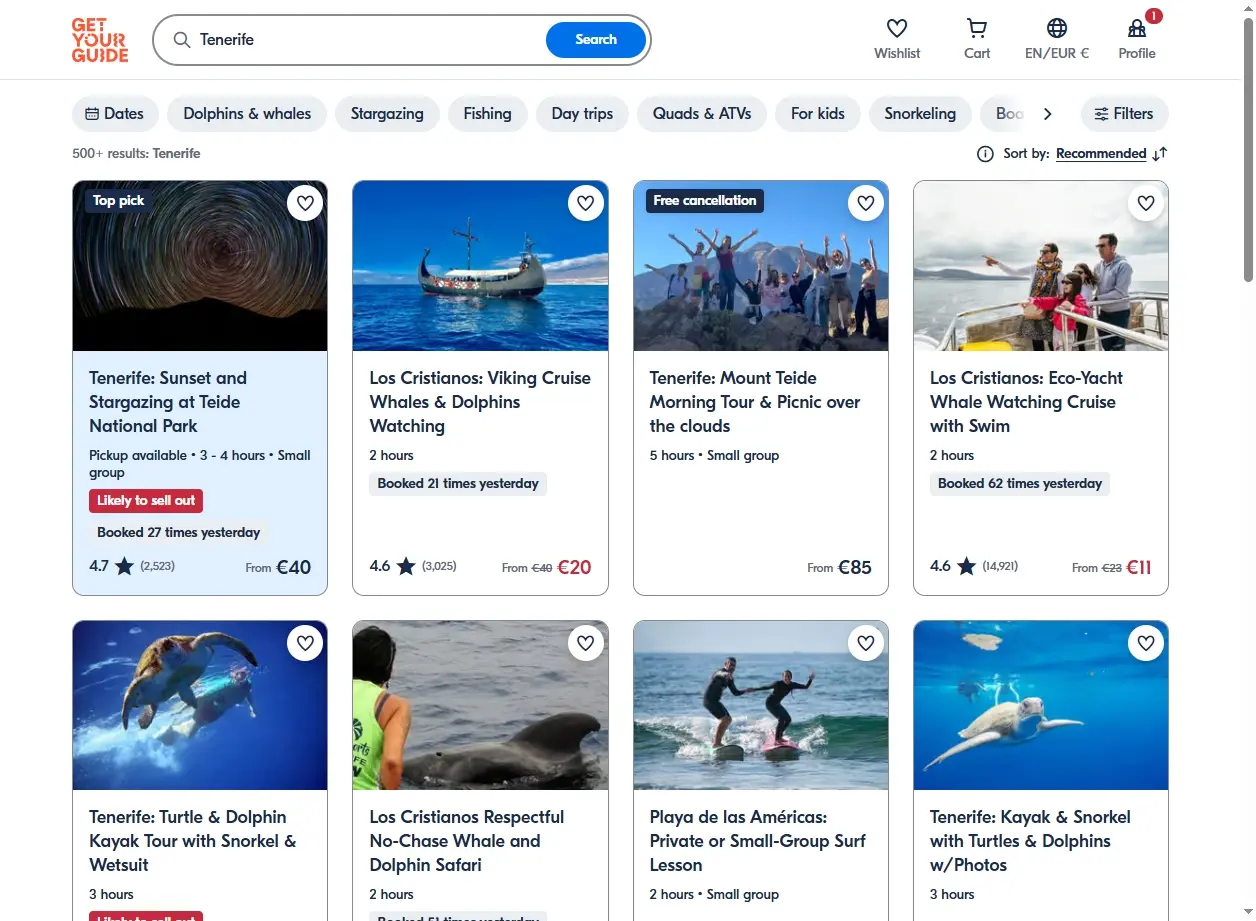Click the discounted €11 price

pos(1139,567)
